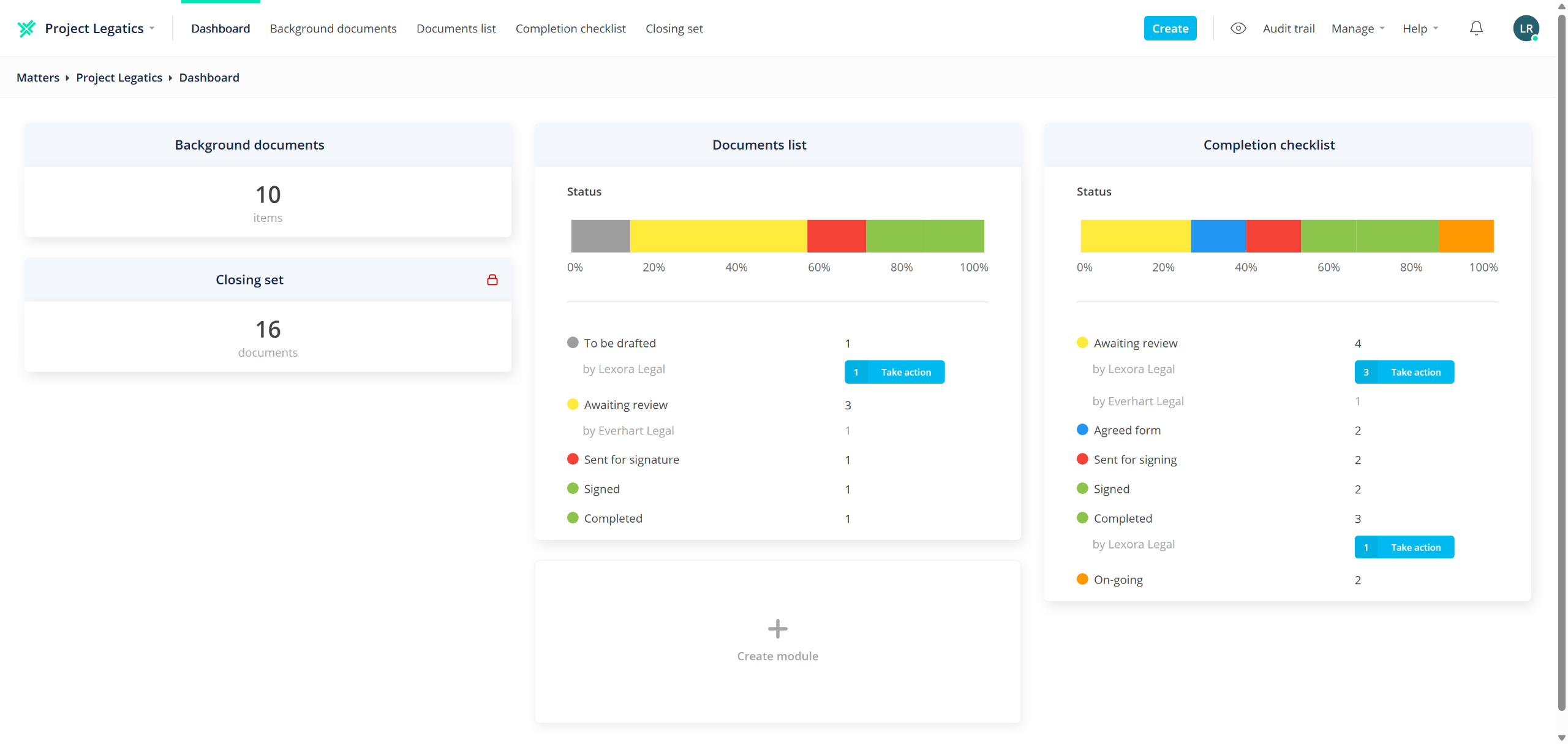This screenshot has height=744, width=1568.
Task: Open the Background documents 10 items card
Action: [268, 202]
